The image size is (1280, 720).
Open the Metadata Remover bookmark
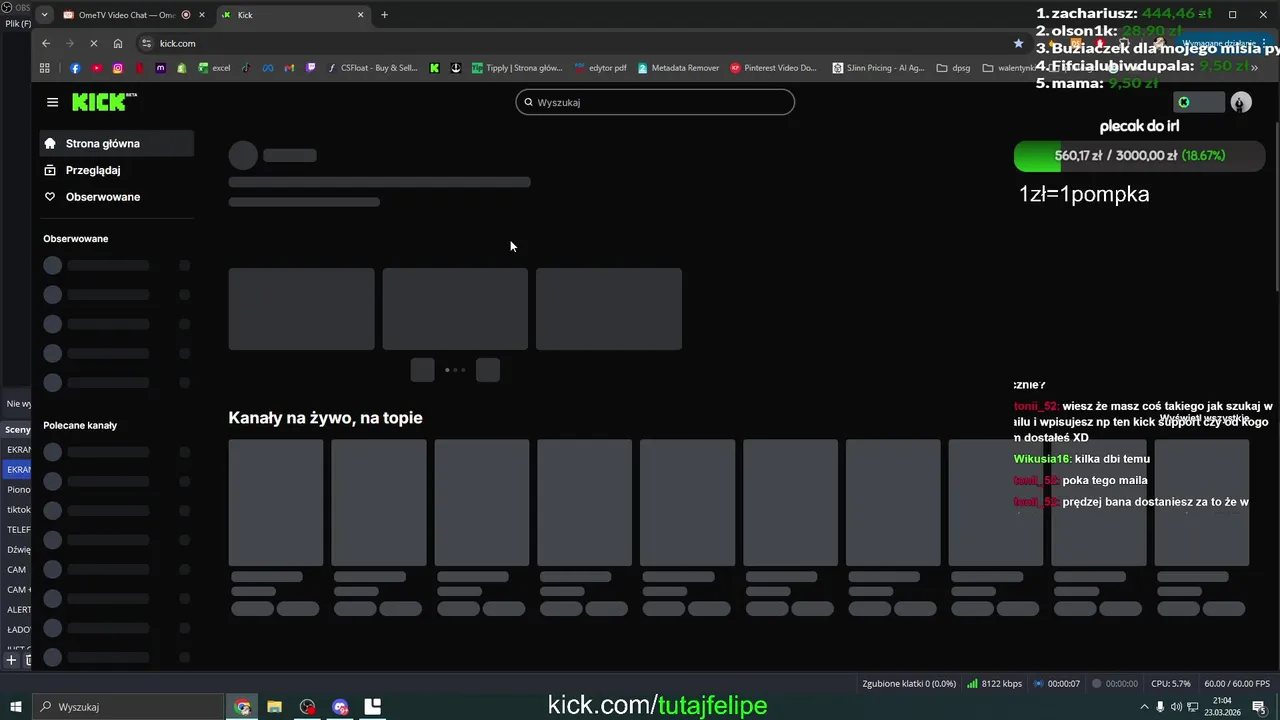point(677,68)
